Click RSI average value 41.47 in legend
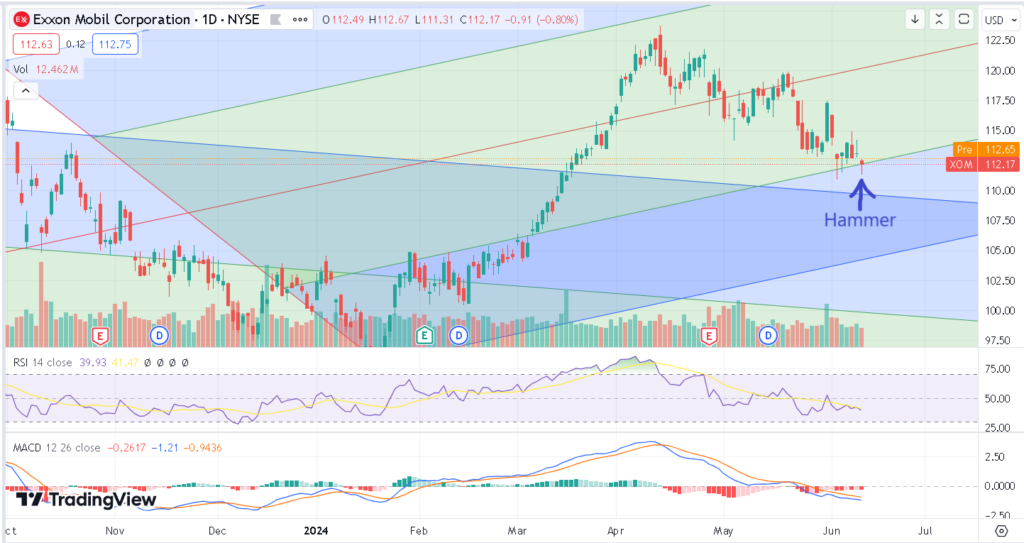The width and height of the screenshot is (1024, 543). pos(125,362)
